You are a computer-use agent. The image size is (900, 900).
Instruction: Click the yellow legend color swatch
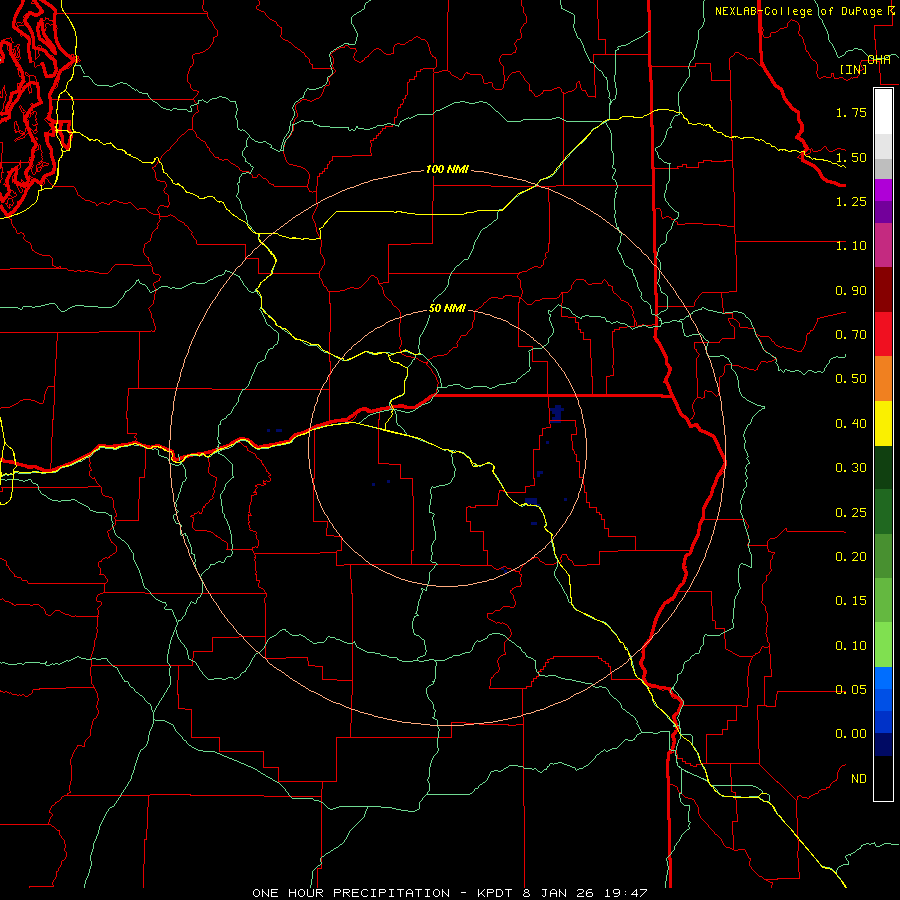pos(883,423)
